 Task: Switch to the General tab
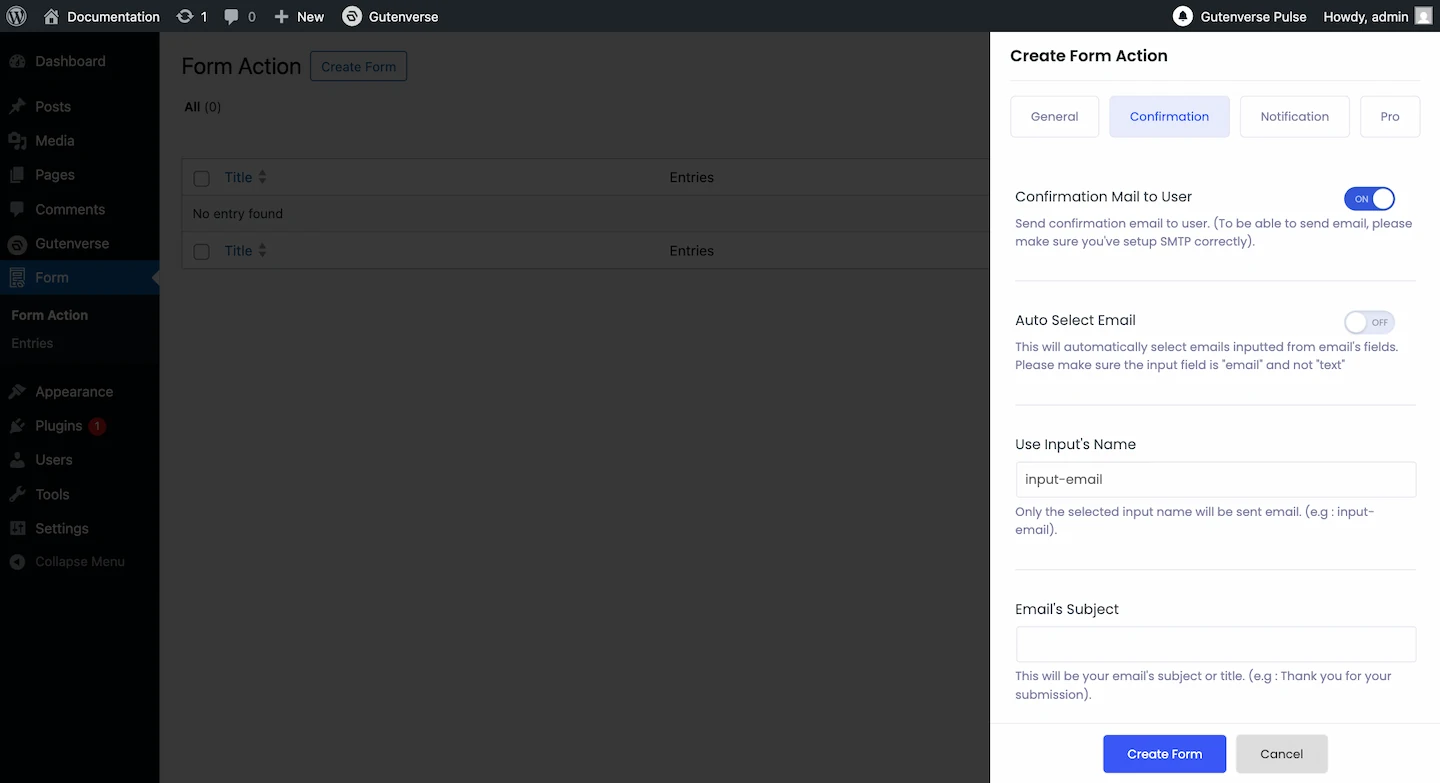pyautogui.click(x=1054, y=117)
